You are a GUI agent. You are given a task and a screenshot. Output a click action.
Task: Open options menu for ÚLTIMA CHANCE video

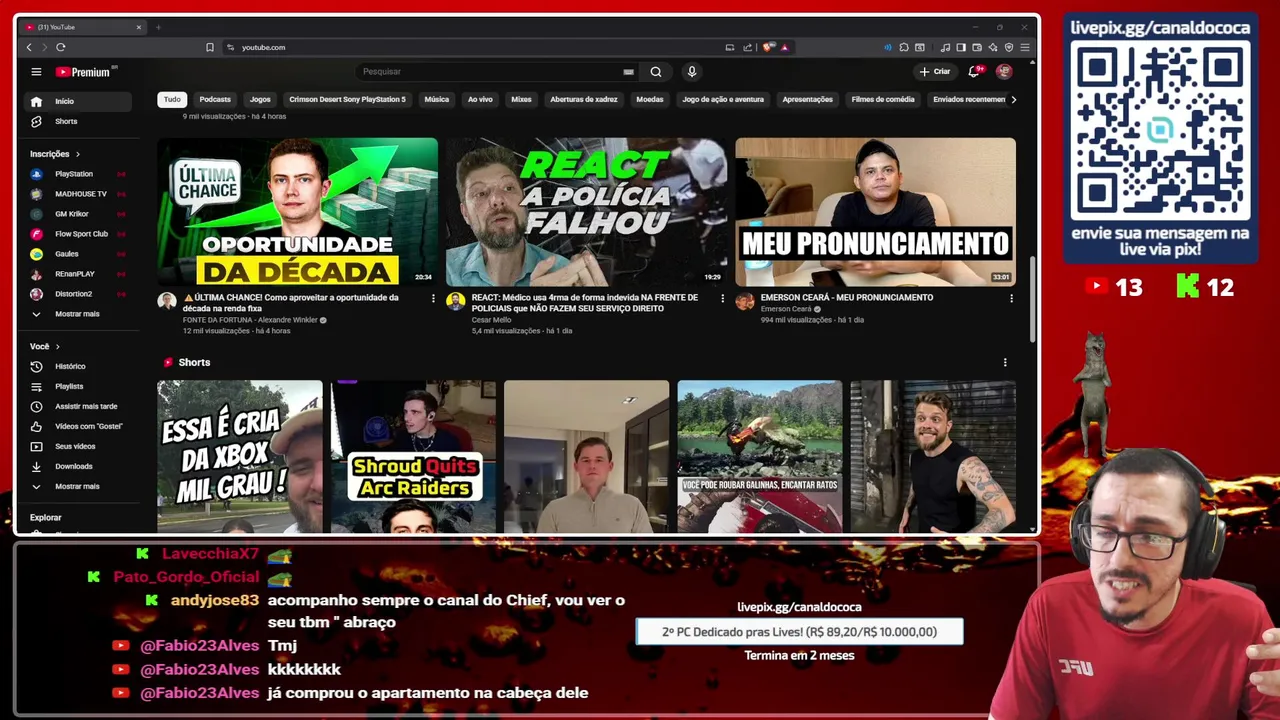[x=433, y=298]
